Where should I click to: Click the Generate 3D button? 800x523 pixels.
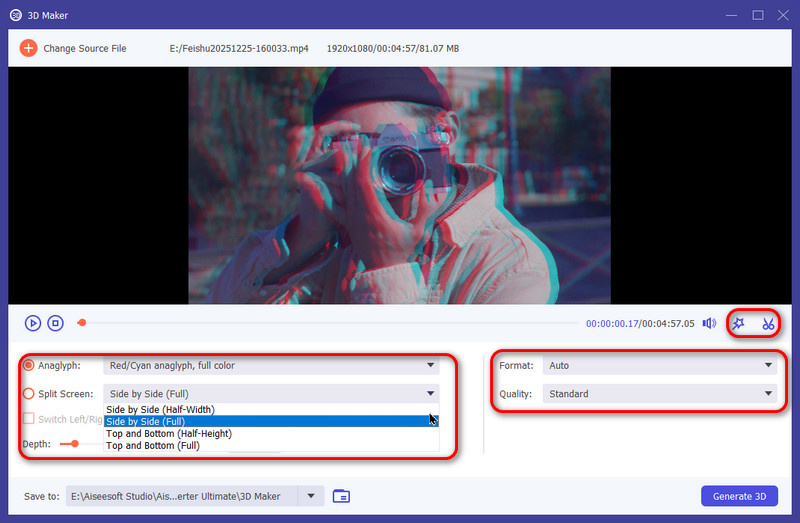tap(739, 496)
